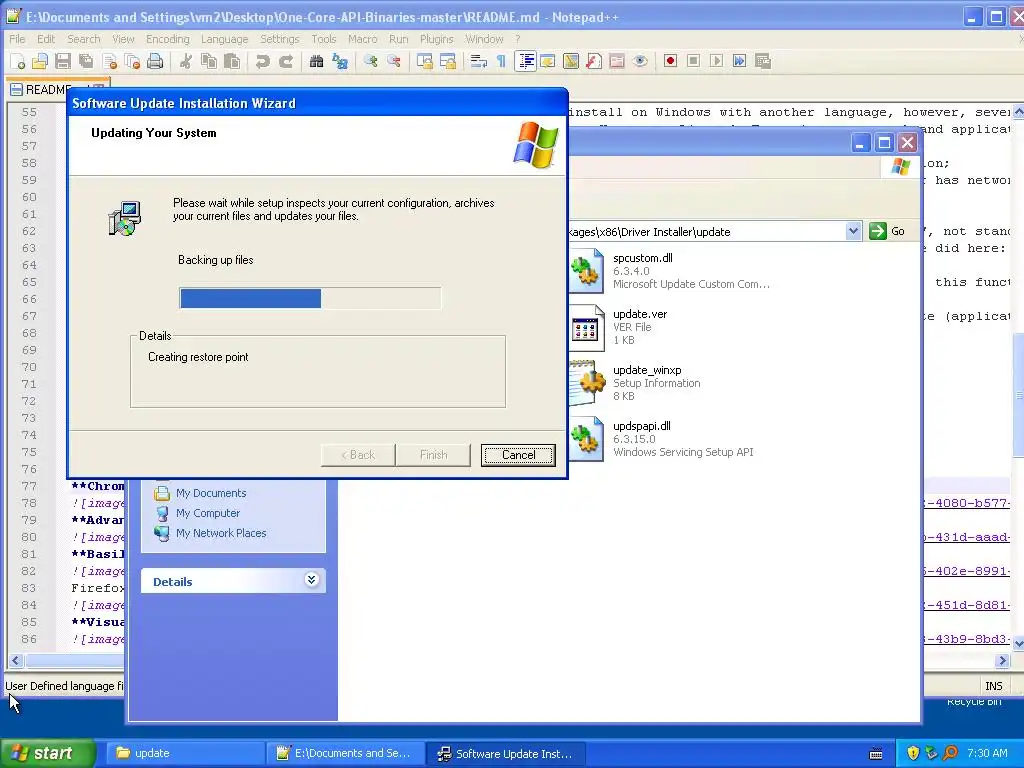
Task: Select the update.ver file
Action: click(x=620, y=327)
